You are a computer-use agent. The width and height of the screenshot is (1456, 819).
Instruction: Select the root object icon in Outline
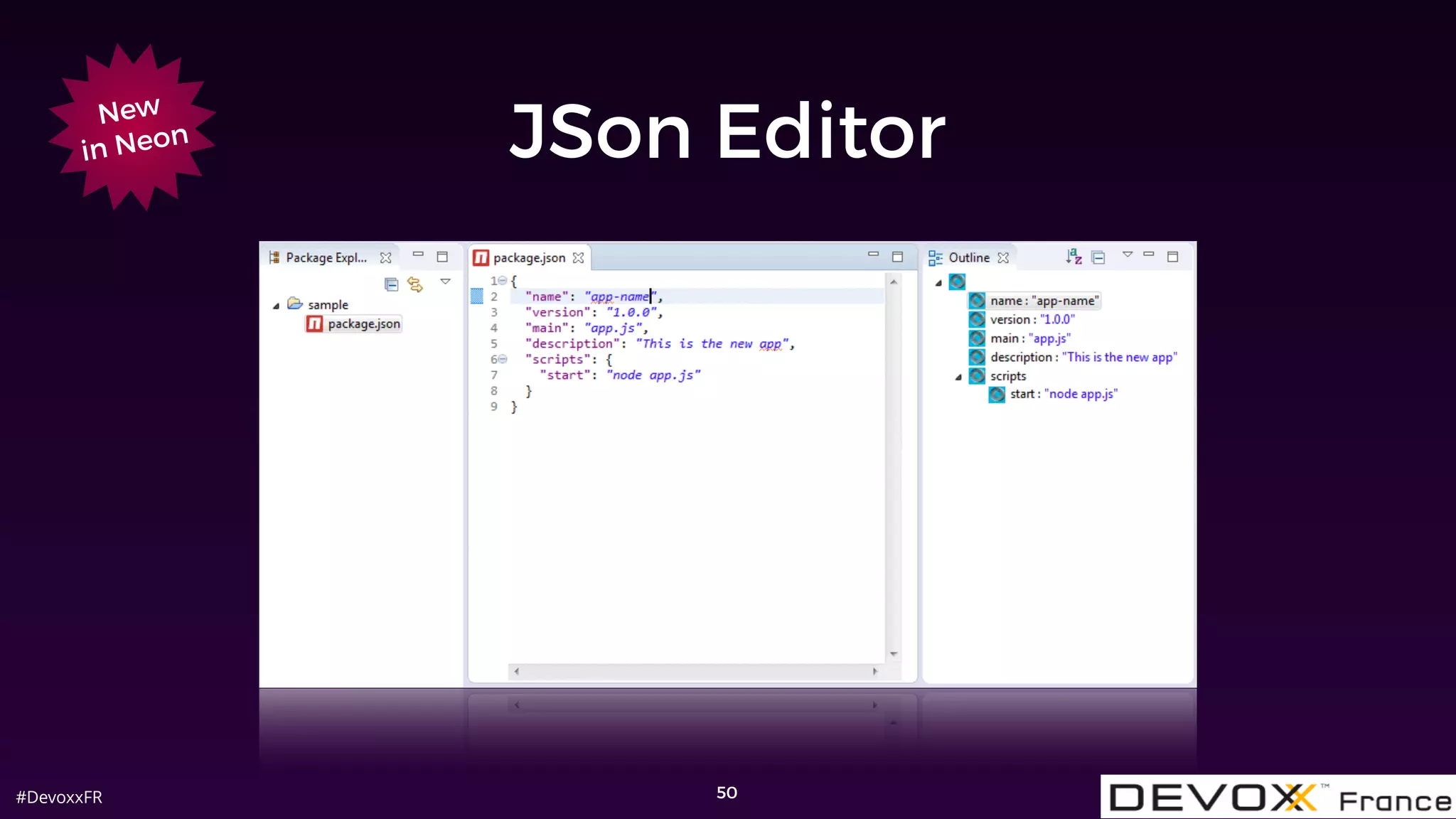[958, 282]
